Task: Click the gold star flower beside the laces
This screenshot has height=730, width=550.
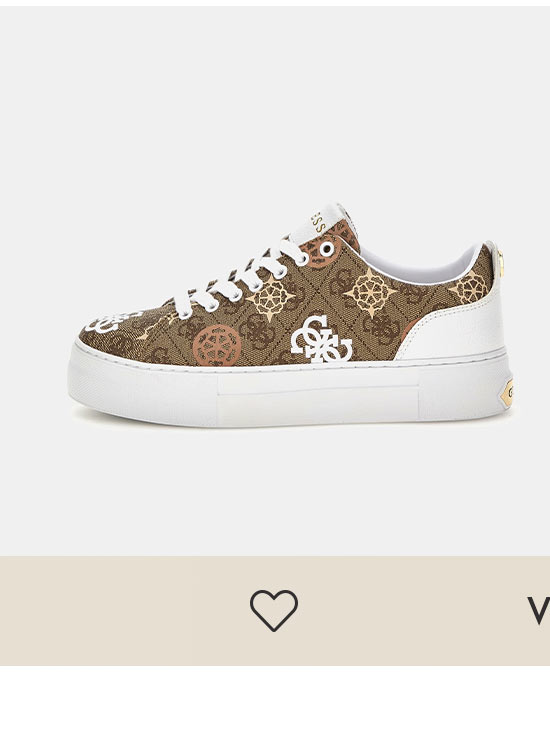Action: click(271, 297)
